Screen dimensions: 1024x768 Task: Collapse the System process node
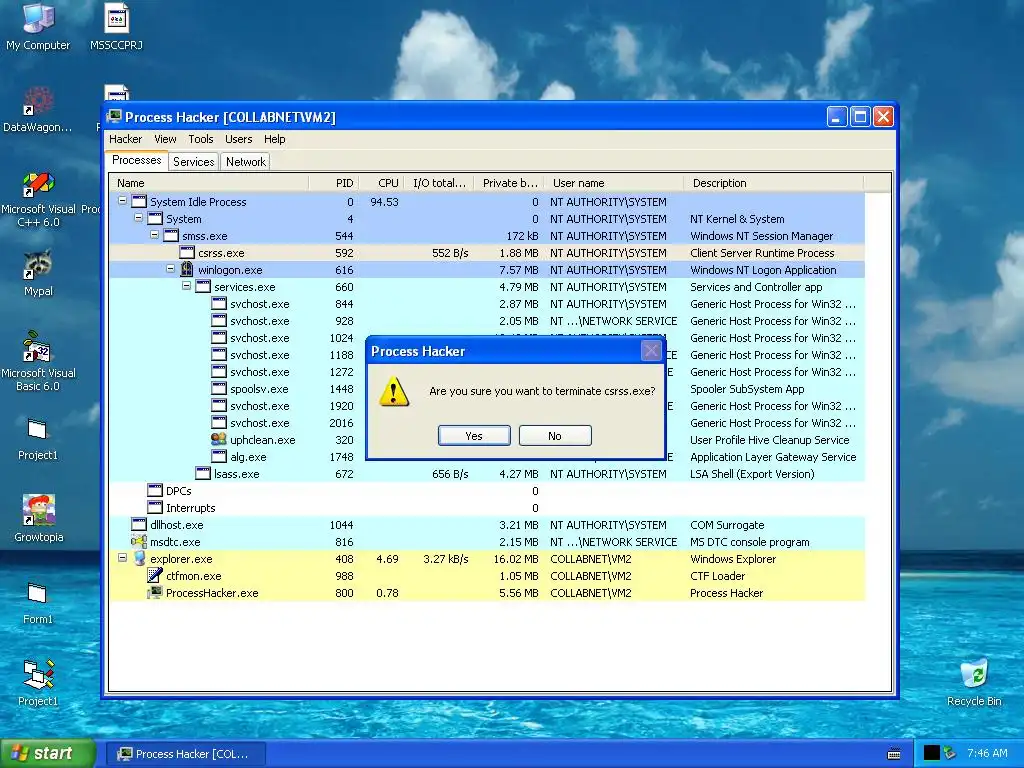coord(138,218)
